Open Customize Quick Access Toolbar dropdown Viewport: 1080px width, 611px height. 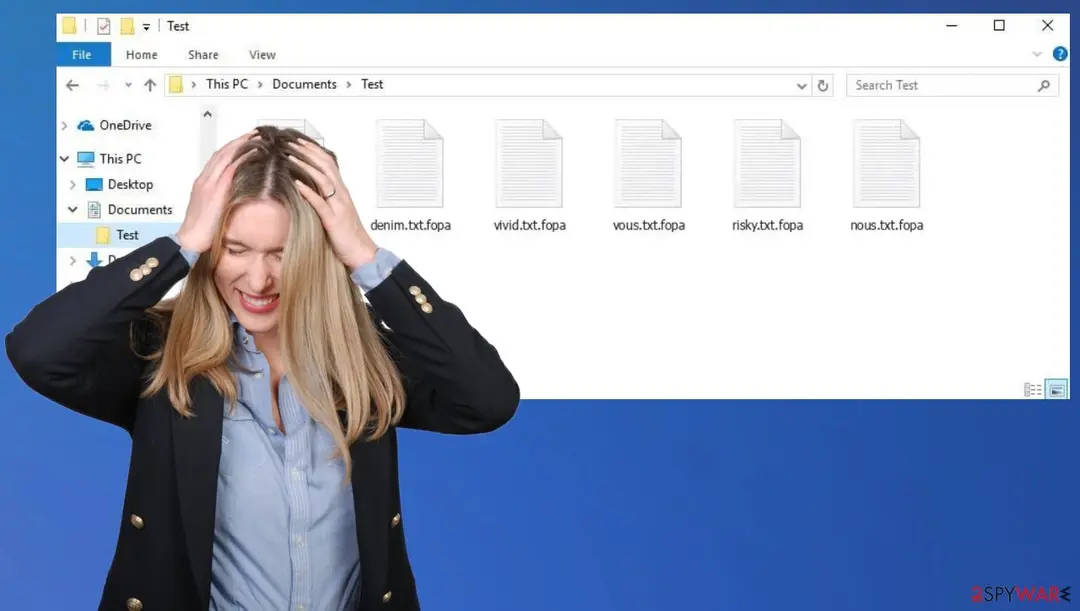coord(146,27)
